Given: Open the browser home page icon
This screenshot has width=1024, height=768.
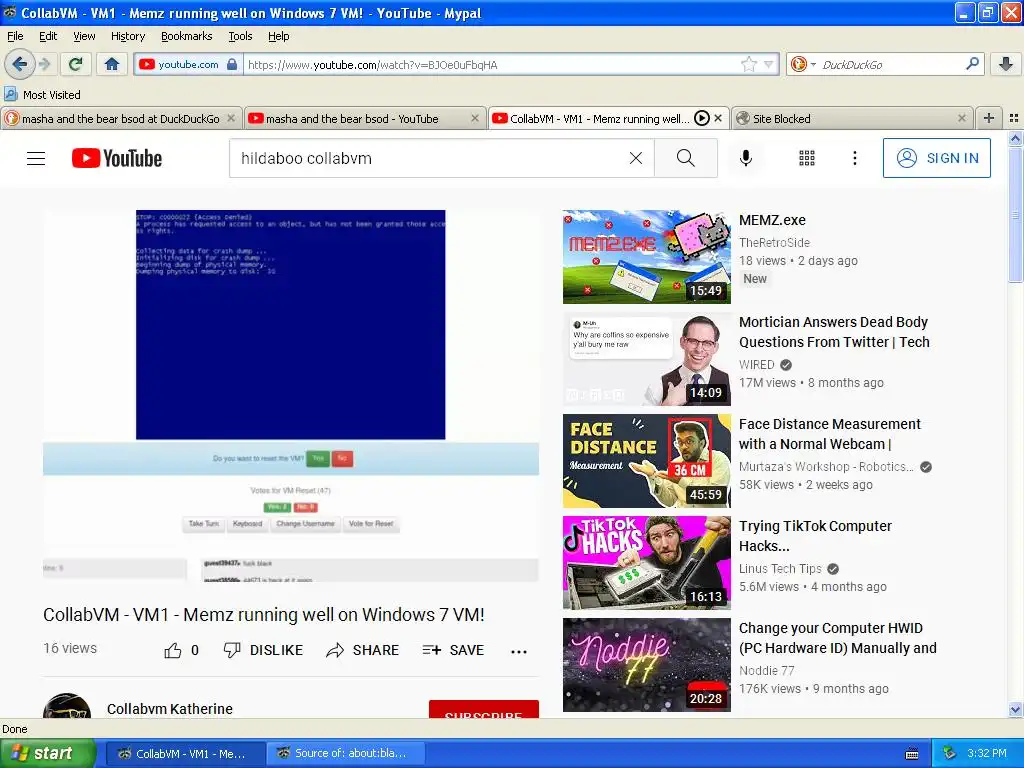Looking at the screenshot, I should 112,64.
